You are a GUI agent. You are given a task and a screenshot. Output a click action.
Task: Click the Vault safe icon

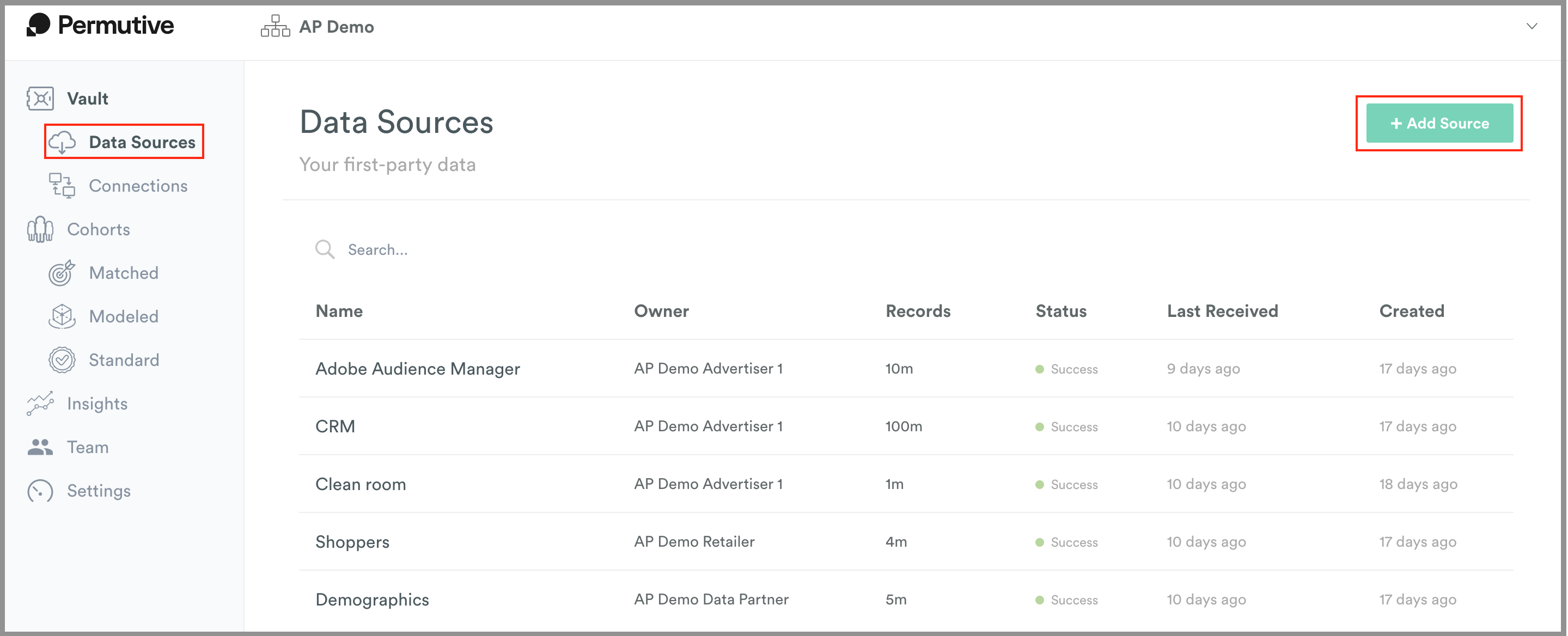40,99
